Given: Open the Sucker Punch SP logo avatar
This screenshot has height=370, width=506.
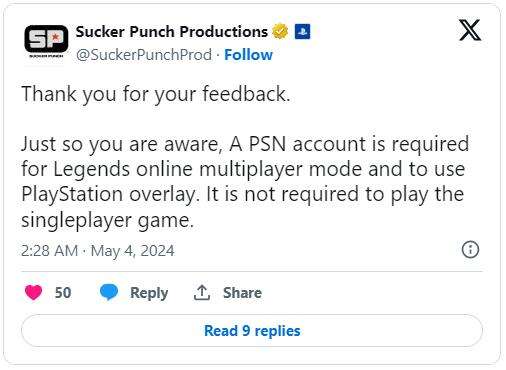Looking at the screenshot, I should tap(46, 41).
